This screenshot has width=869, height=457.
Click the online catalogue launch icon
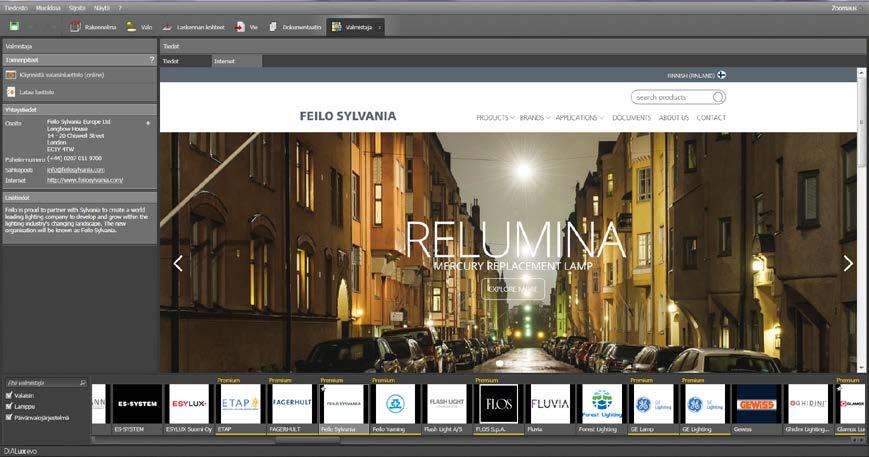11,75
